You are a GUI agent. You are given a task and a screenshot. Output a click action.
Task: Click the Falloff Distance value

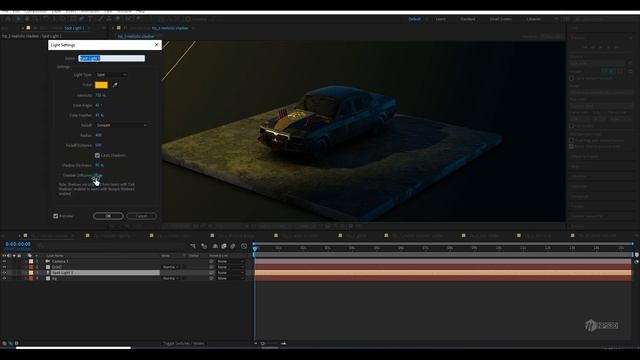(x=98, y=145)
